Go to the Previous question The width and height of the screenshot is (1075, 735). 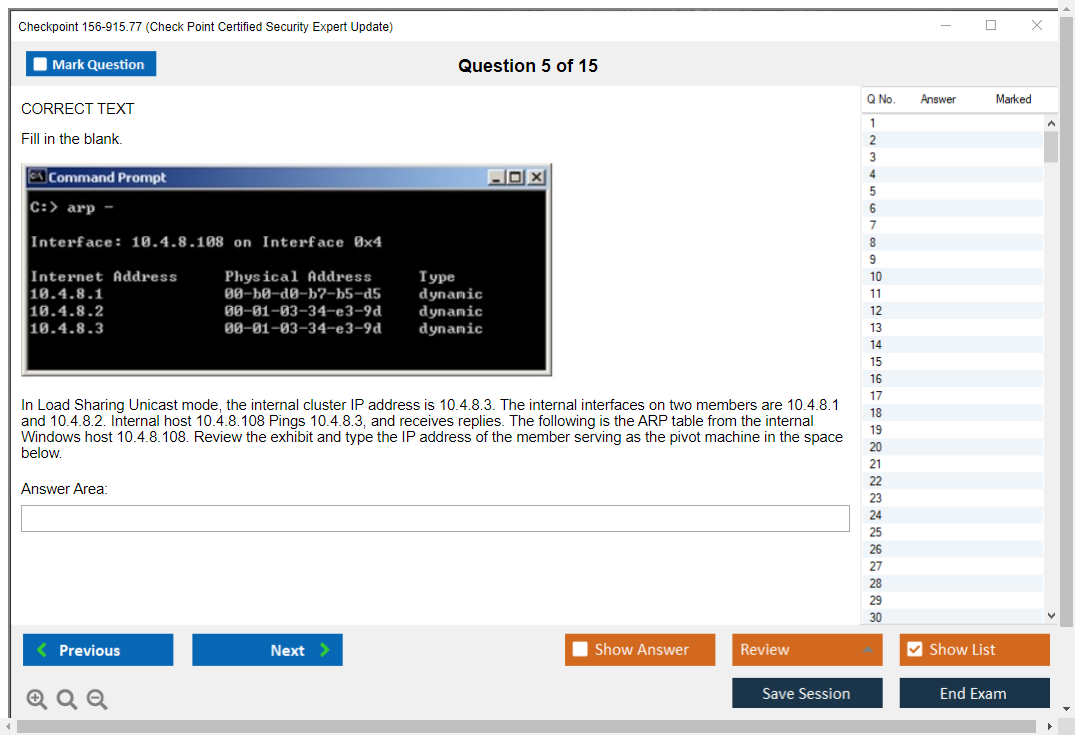pos(98,650)
